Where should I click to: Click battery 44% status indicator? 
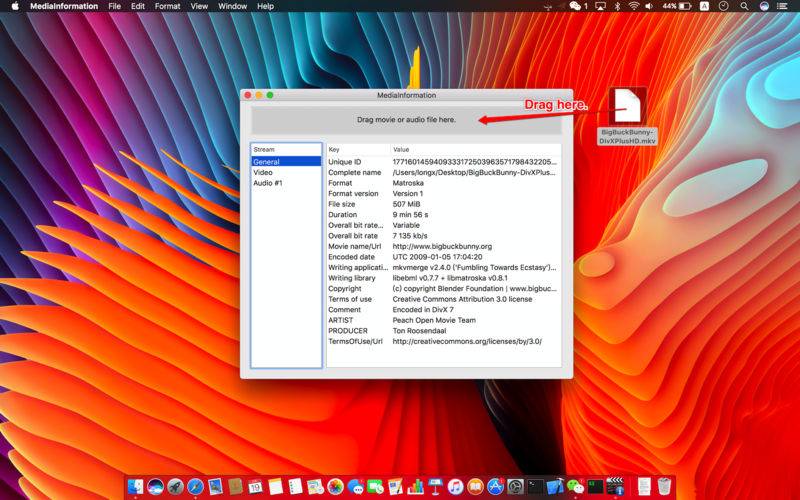point(677,6)
